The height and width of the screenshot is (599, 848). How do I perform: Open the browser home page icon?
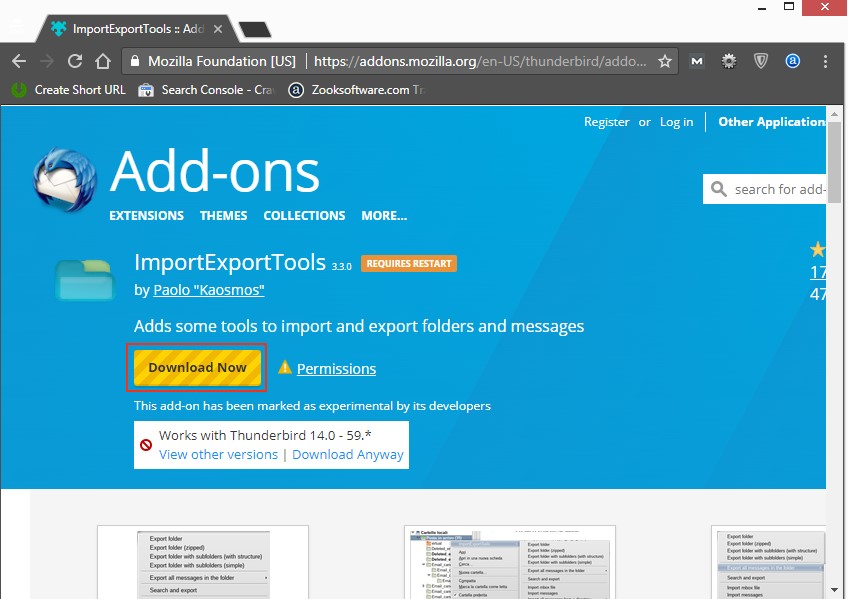click(x=103, y=61)
